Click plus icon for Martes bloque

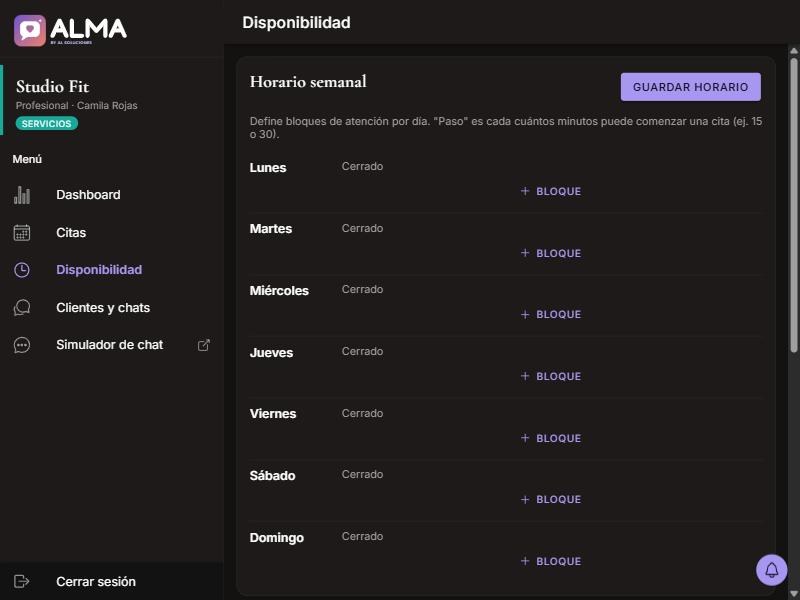[525, 253]
